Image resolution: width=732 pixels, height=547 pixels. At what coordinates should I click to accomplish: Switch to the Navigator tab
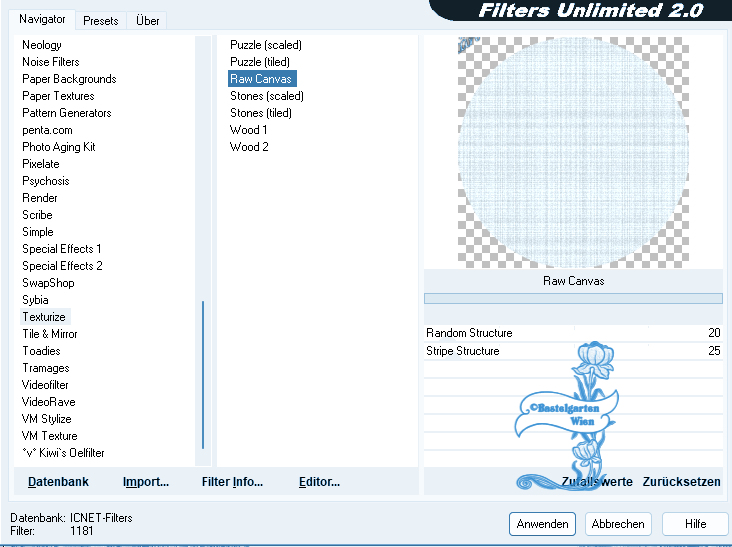[42, 19]
